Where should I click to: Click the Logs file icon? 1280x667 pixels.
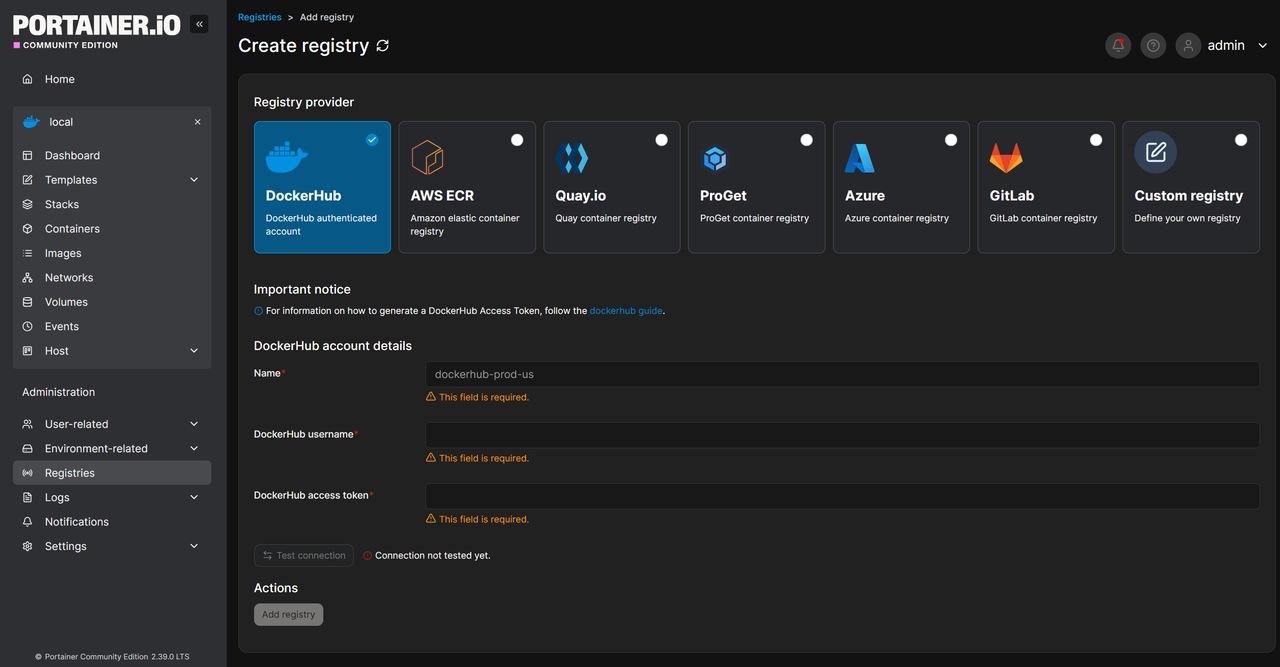(27, 497)
